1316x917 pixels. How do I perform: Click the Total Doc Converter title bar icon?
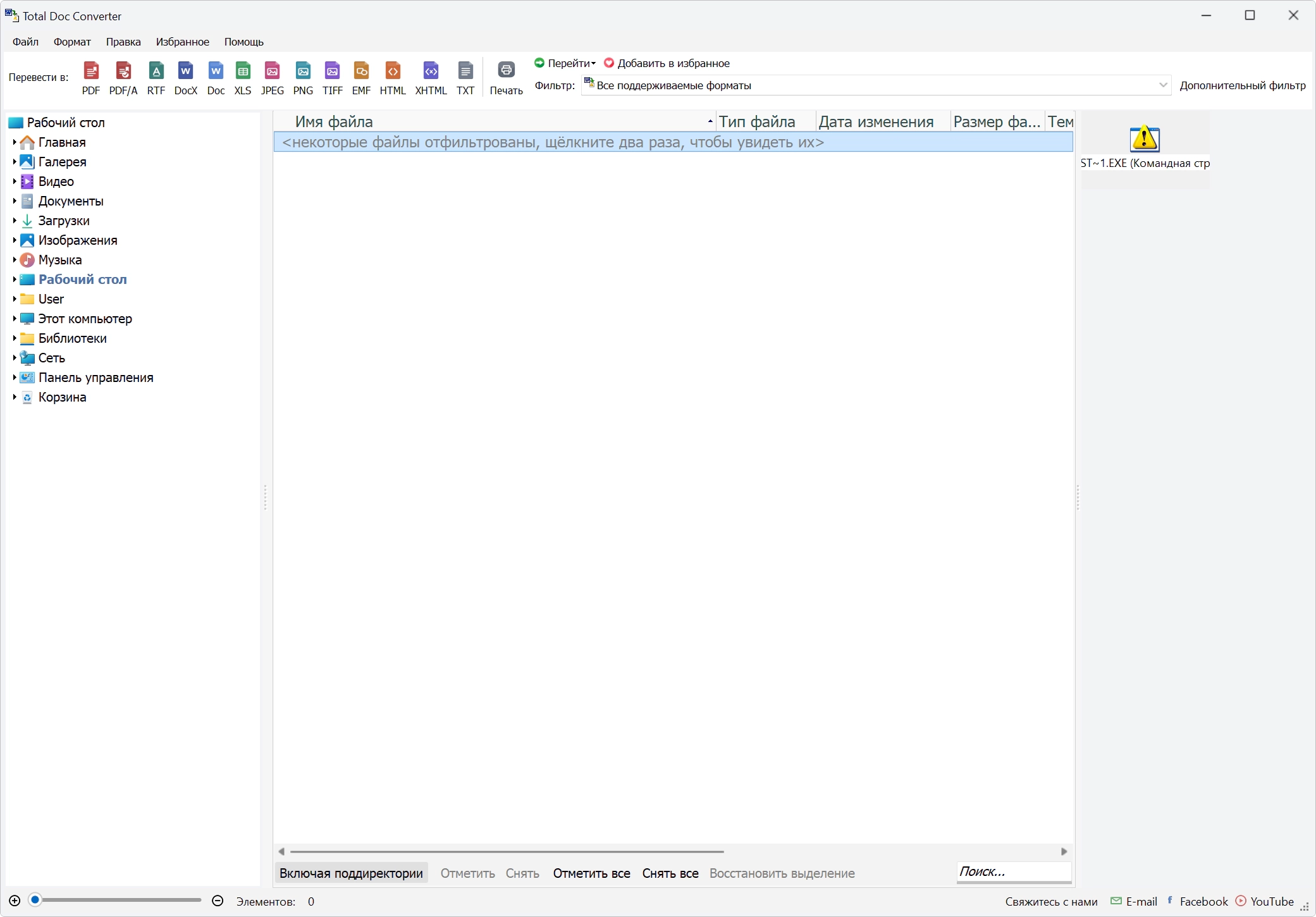[x=12, y=15]
